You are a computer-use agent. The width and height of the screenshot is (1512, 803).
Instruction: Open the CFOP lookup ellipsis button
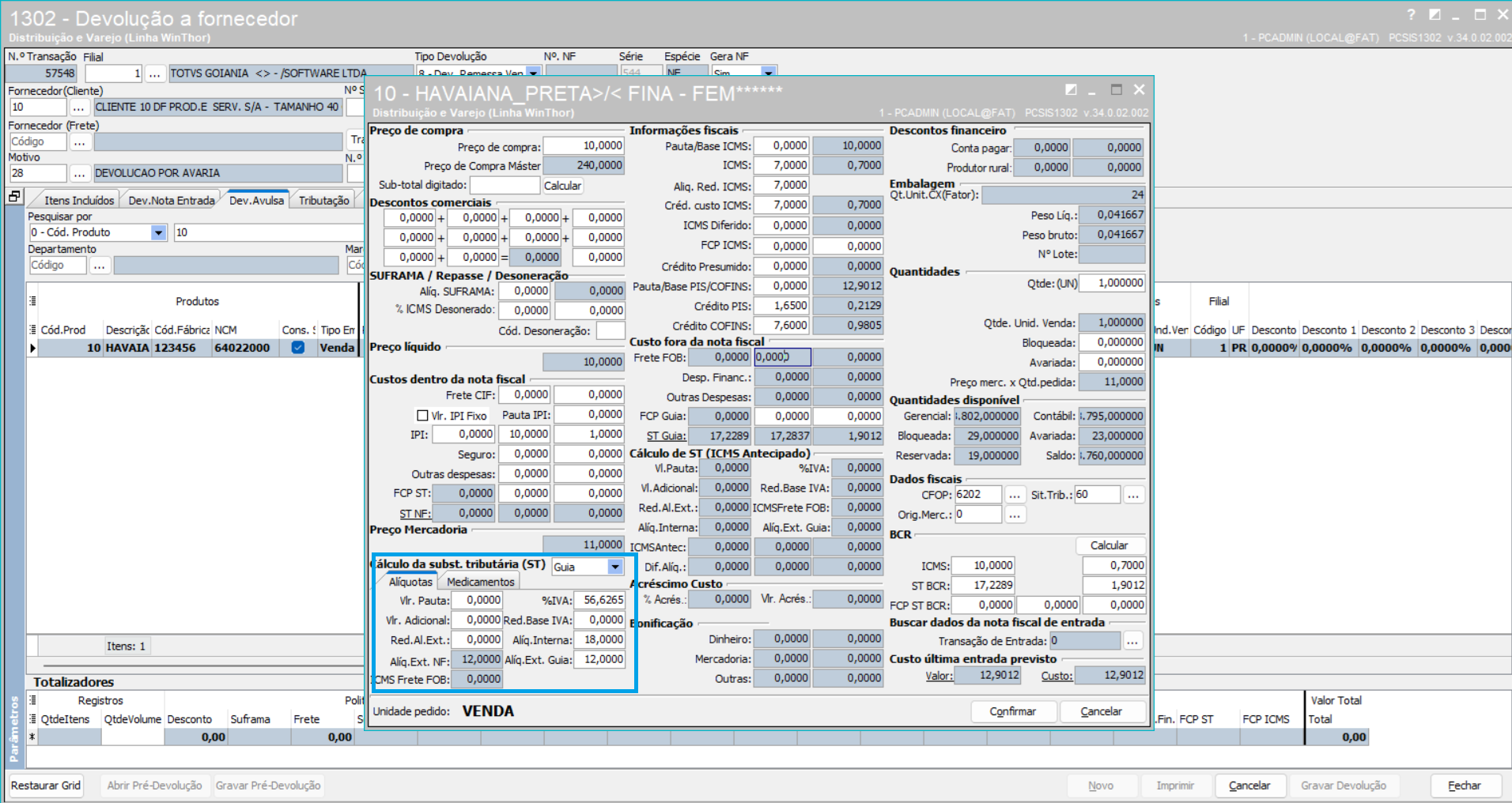coord(1015,495)
